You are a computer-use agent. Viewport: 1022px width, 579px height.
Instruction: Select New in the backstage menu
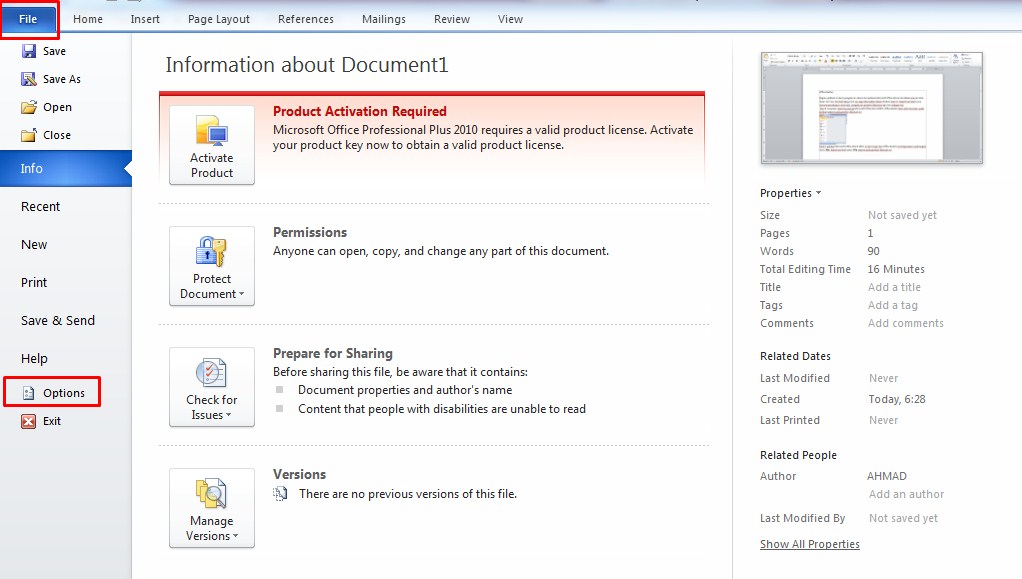click(x=34, y=245)
